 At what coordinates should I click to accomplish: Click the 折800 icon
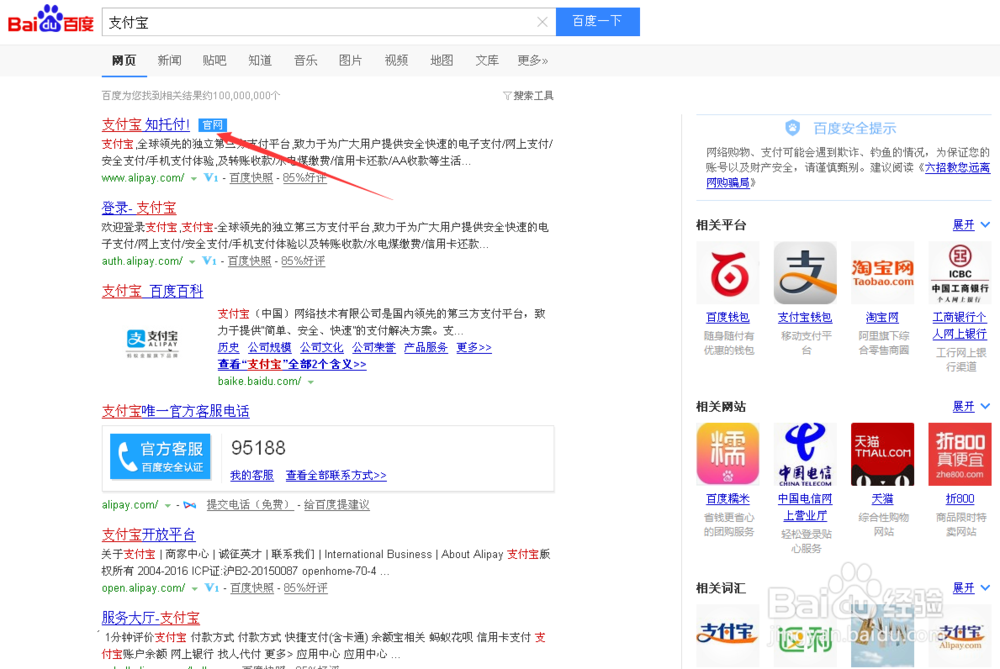960,454
